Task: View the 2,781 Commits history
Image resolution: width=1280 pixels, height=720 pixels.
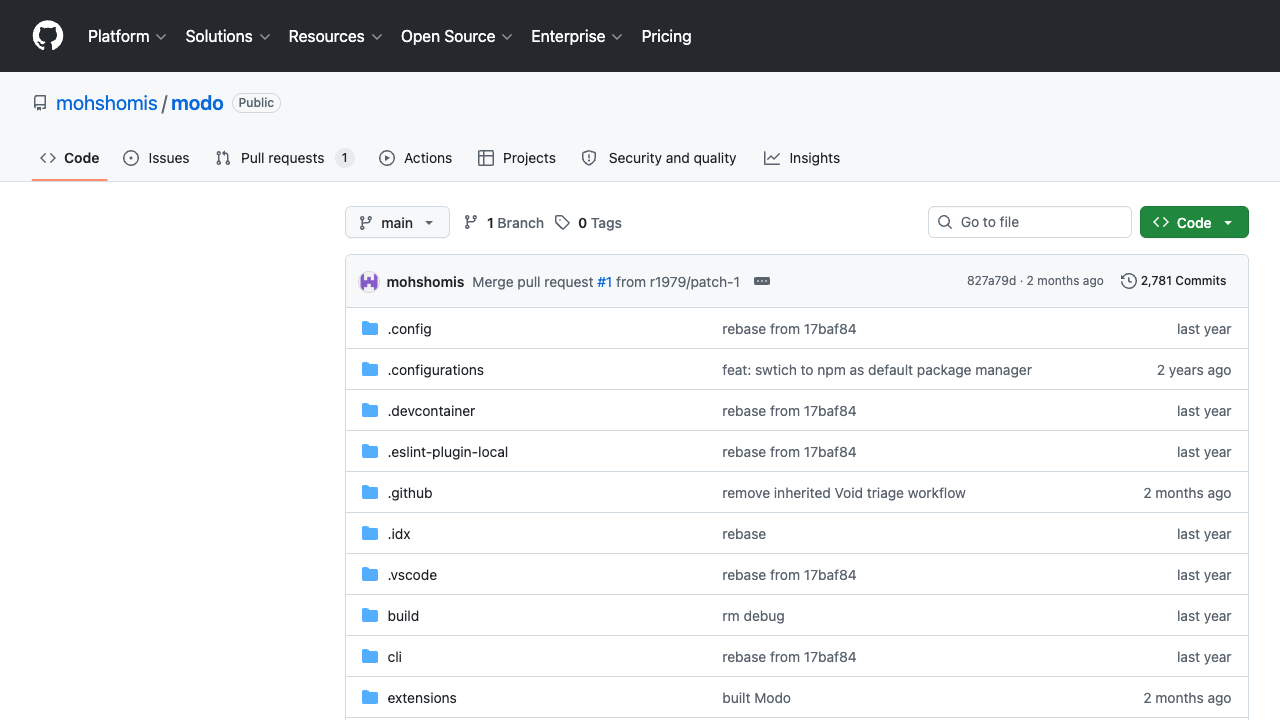Action: point(1174,281)
